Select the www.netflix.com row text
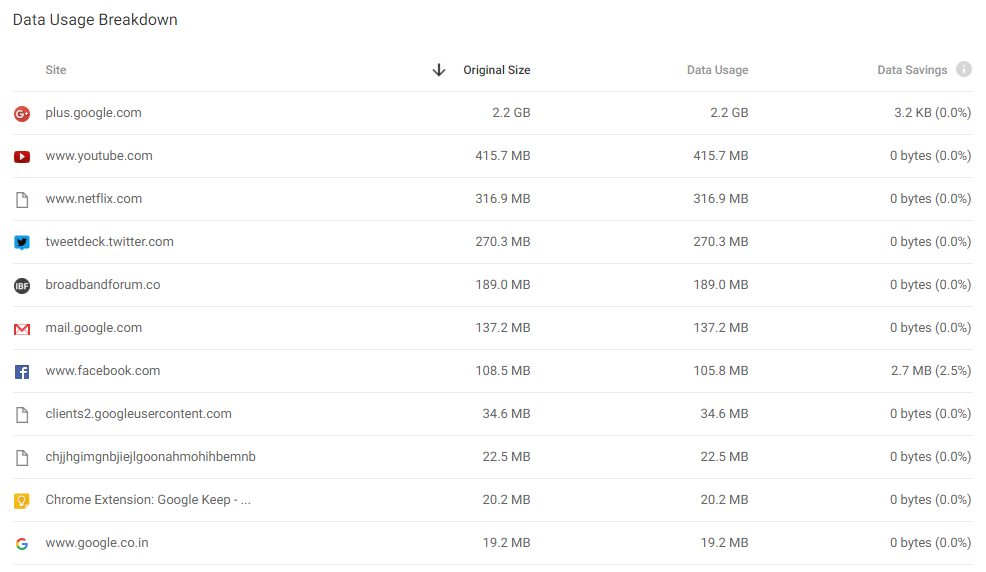Screen dimensions: 986x572 94,199
